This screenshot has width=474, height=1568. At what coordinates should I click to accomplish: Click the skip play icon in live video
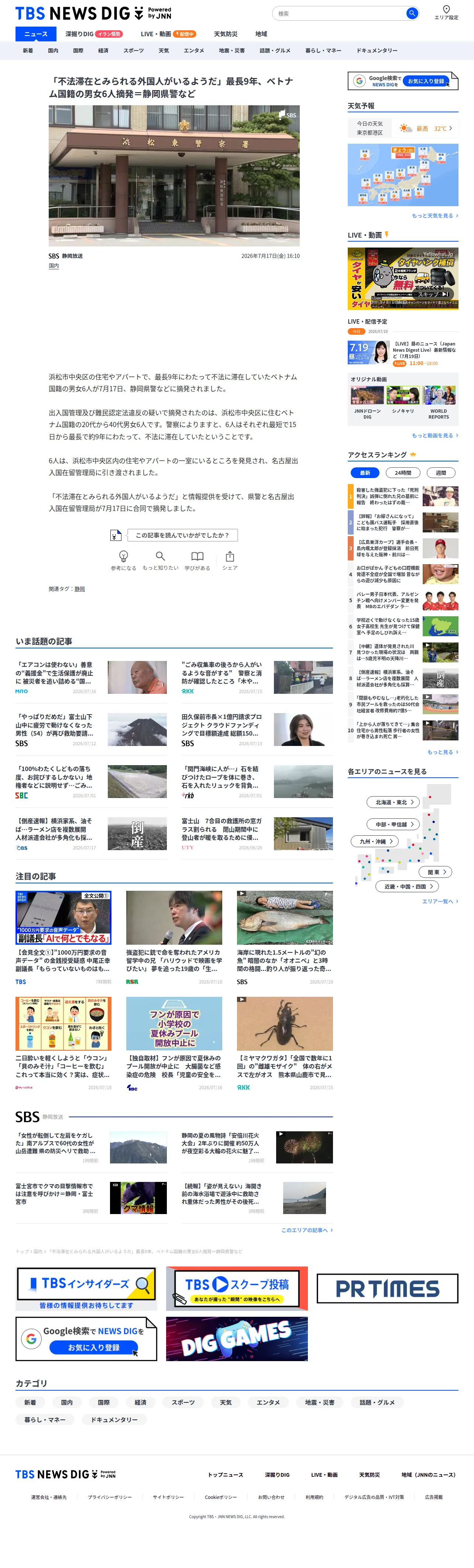click(446, 294)
